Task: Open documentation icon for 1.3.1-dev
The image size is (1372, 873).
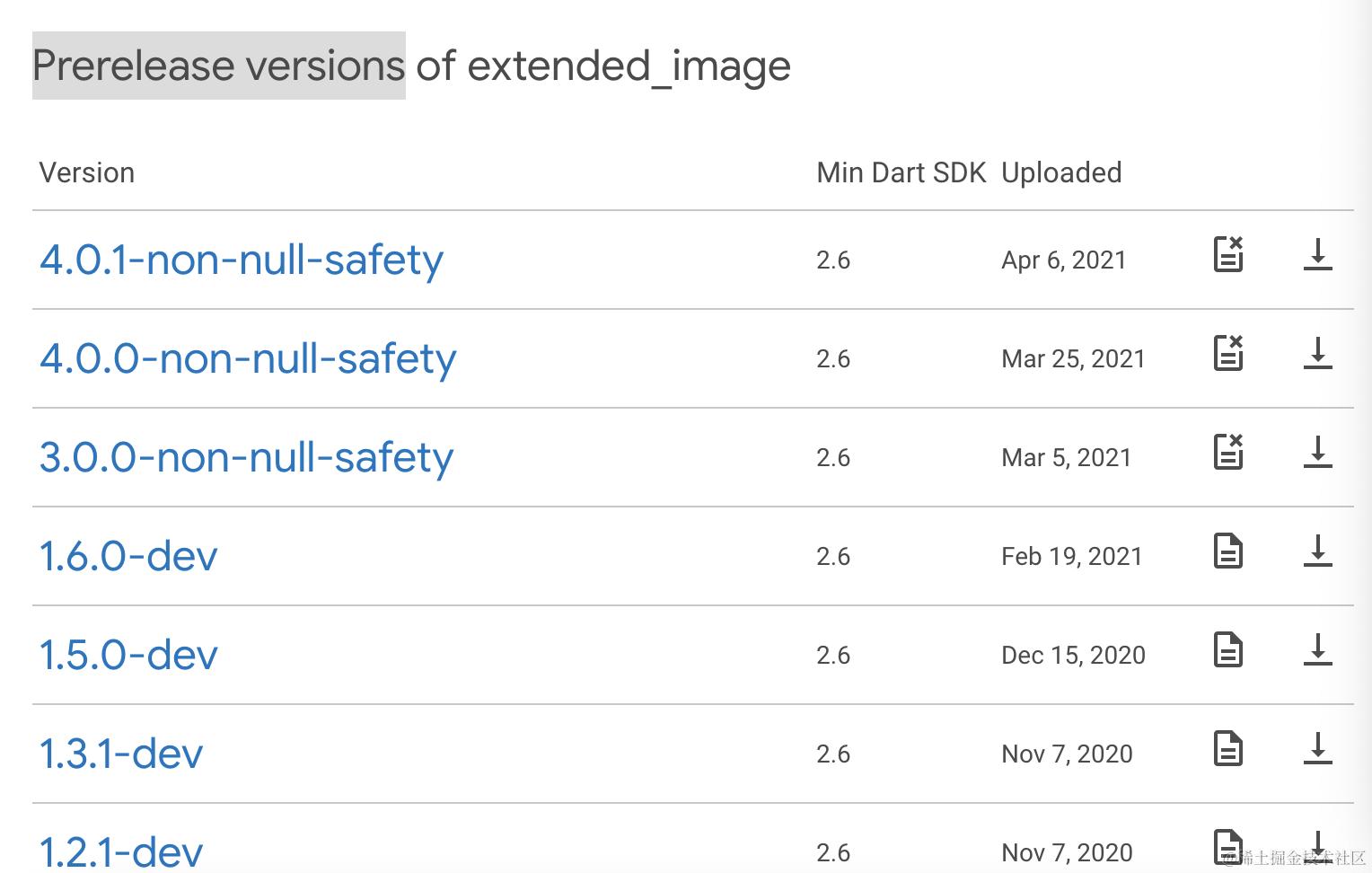Action: (1227, 748)
